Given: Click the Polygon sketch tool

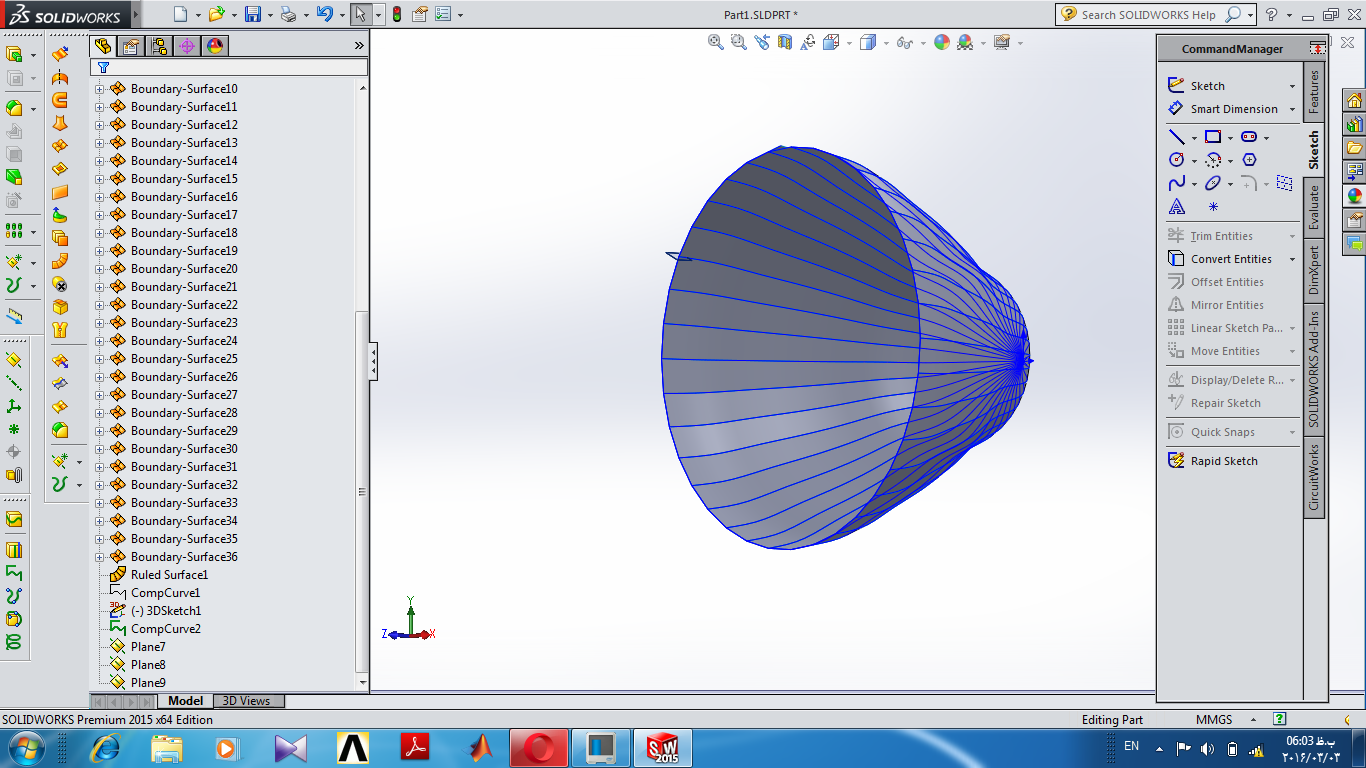Looking at the screenshot, I should click(1249, 160).
